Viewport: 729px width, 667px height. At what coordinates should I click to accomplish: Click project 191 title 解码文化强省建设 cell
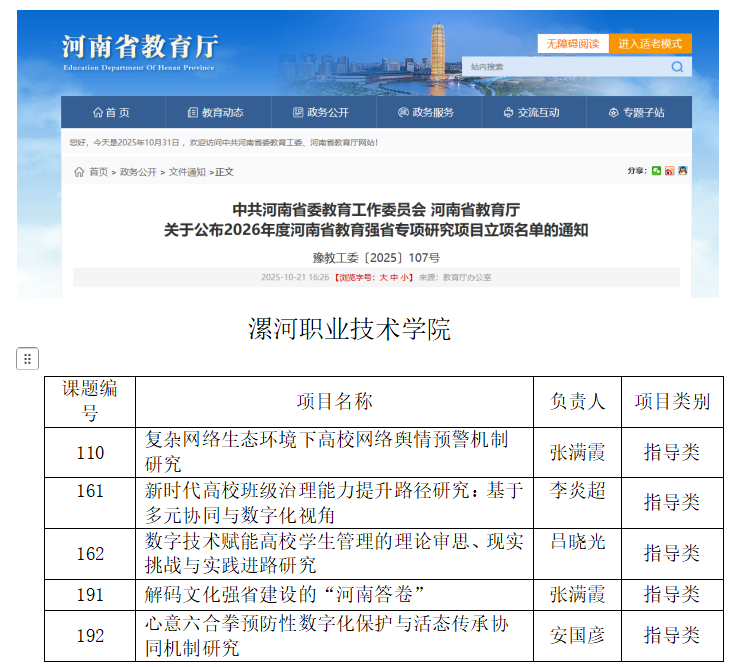point(286,594)
